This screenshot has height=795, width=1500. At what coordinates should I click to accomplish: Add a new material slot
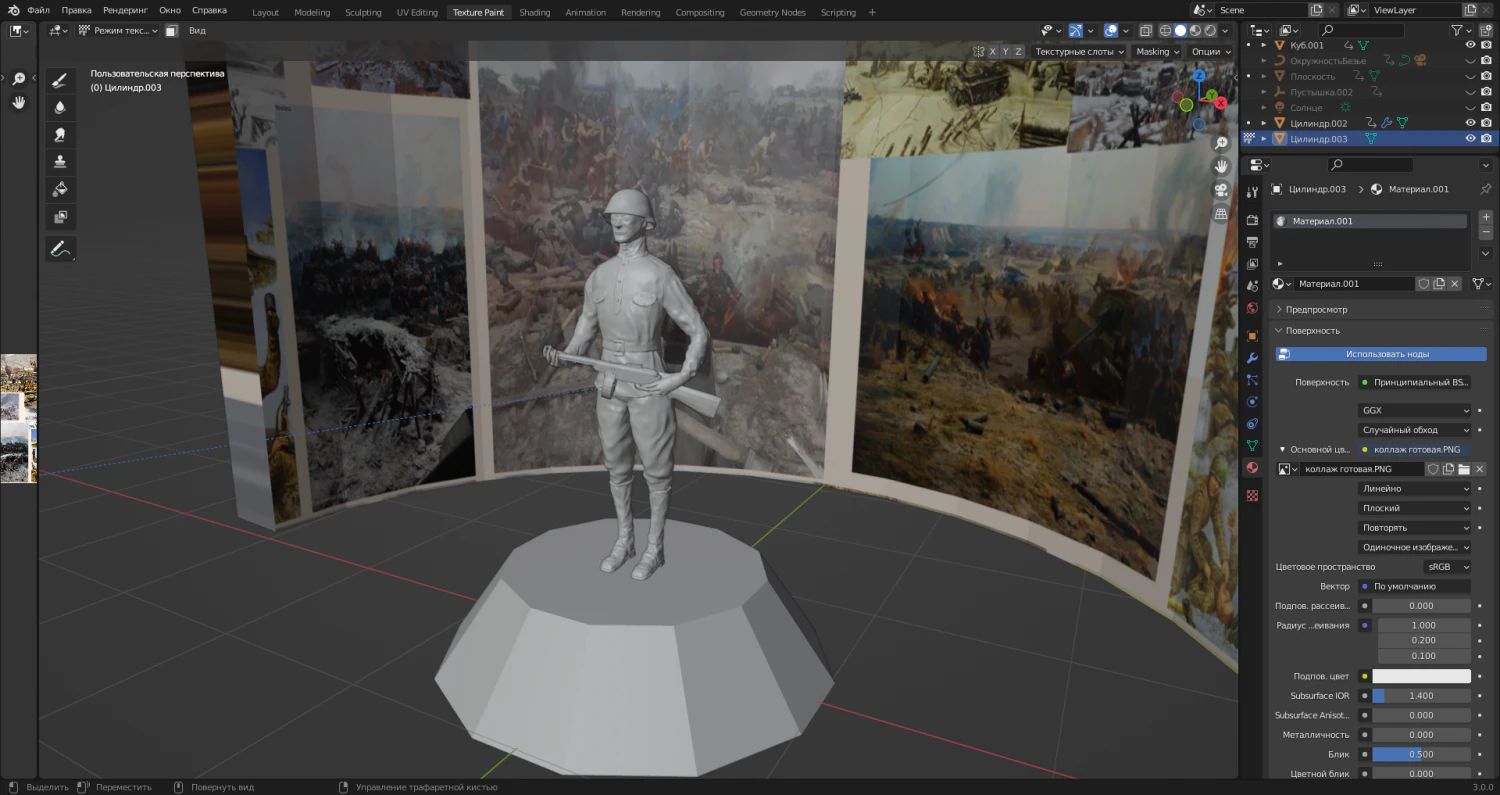[1486, 217]
